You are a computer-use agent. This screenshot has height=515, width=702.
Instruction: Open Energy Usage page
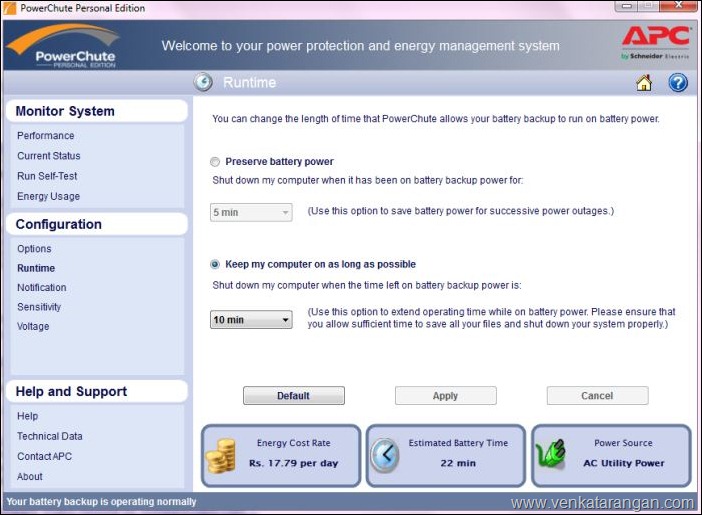[48, 196]
